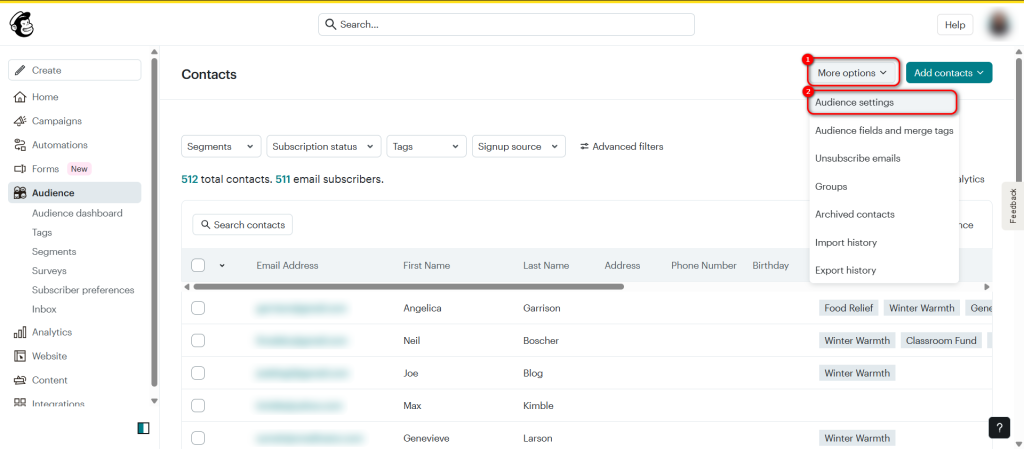
Task: Check the select-all contacts header checkbox
Action: (x=198, y=265)
